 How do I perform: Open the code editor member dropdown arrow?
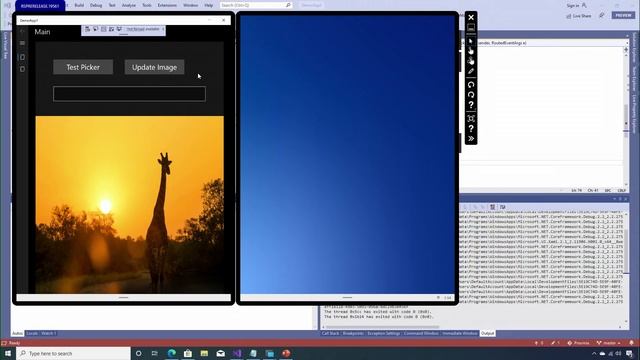[x=627, y=42]
